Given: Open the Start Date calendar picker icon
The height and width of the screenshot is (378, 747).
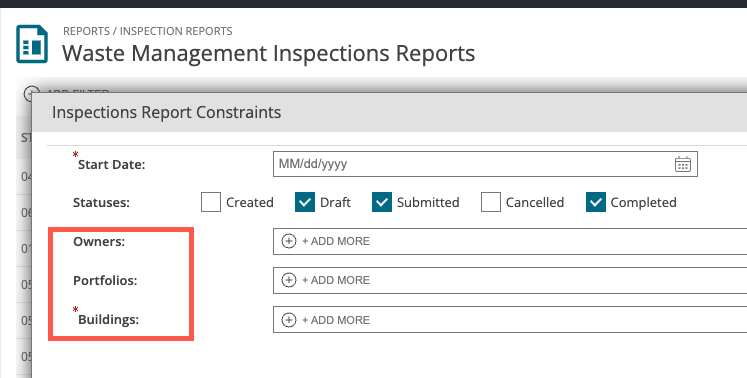Looking at the screenshot, I should (683, 164).
